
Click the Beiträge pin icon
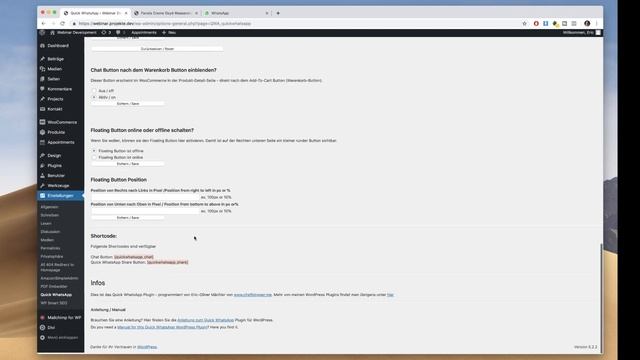click(x=42, y=59)
